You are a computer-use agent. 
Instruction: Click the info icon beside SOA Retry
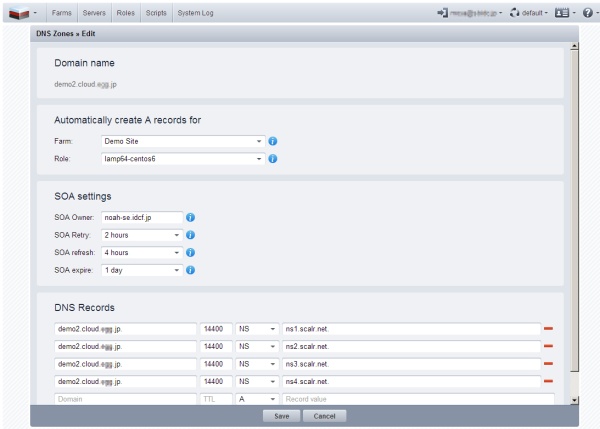coord(190,235)
